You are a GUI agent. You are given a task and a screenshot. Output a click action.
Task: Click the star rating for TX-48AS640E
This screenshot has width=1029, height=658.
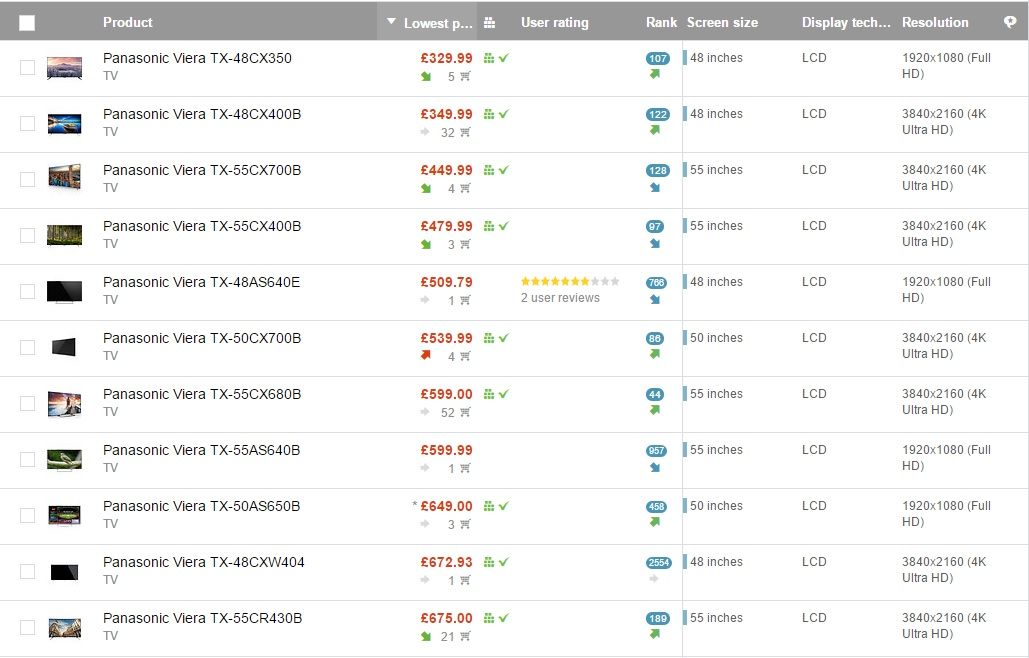[x=570, y=281]
